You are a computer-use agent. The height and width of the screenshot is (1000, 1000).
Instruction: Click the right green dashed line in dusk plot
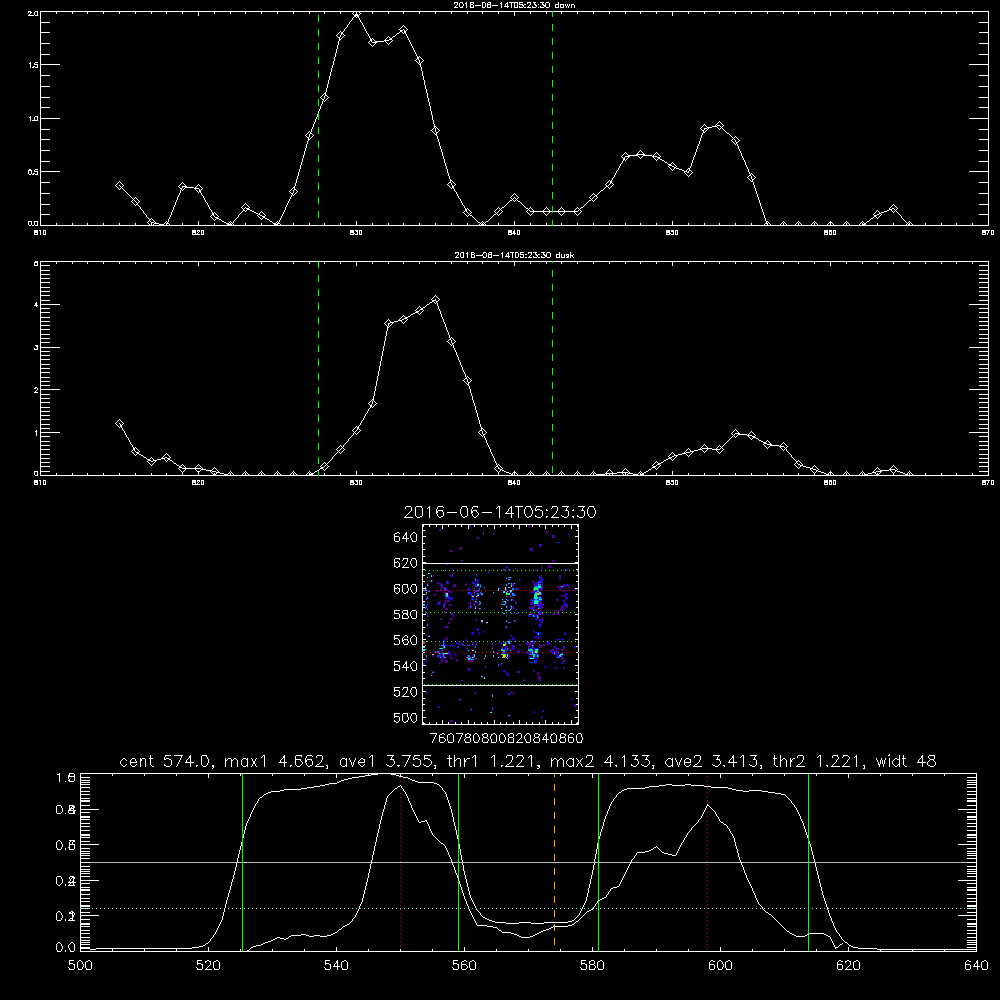[x=552, y=368]
